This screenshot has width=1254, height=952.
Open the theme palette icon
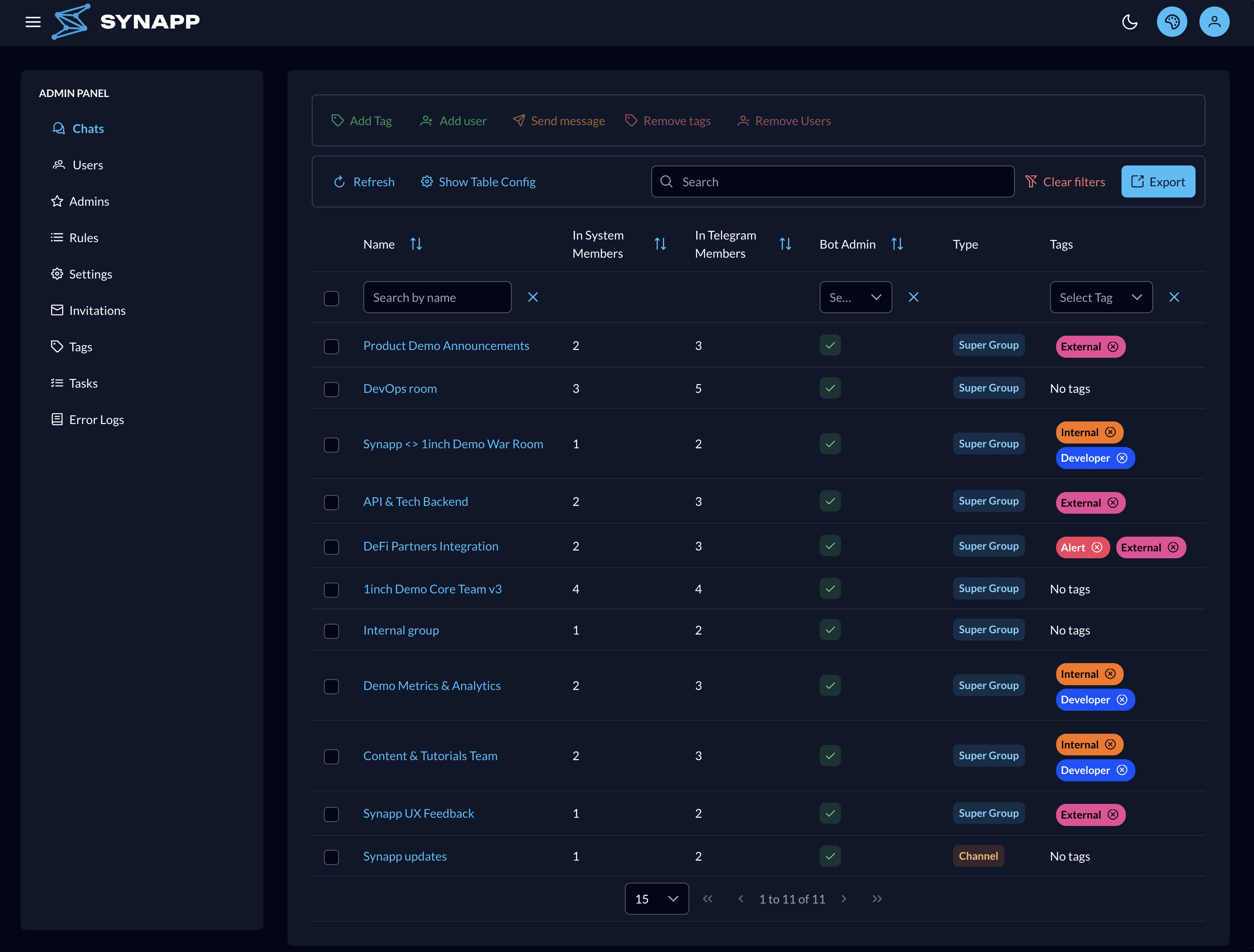click(1172, 22)
